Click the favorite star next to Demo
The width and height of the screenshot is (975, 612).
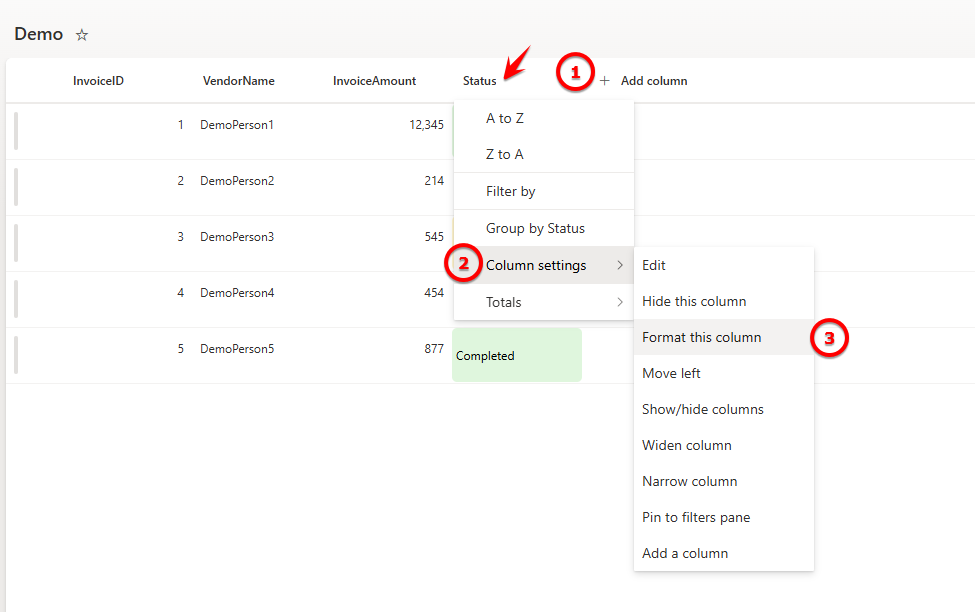click(82, 35)
